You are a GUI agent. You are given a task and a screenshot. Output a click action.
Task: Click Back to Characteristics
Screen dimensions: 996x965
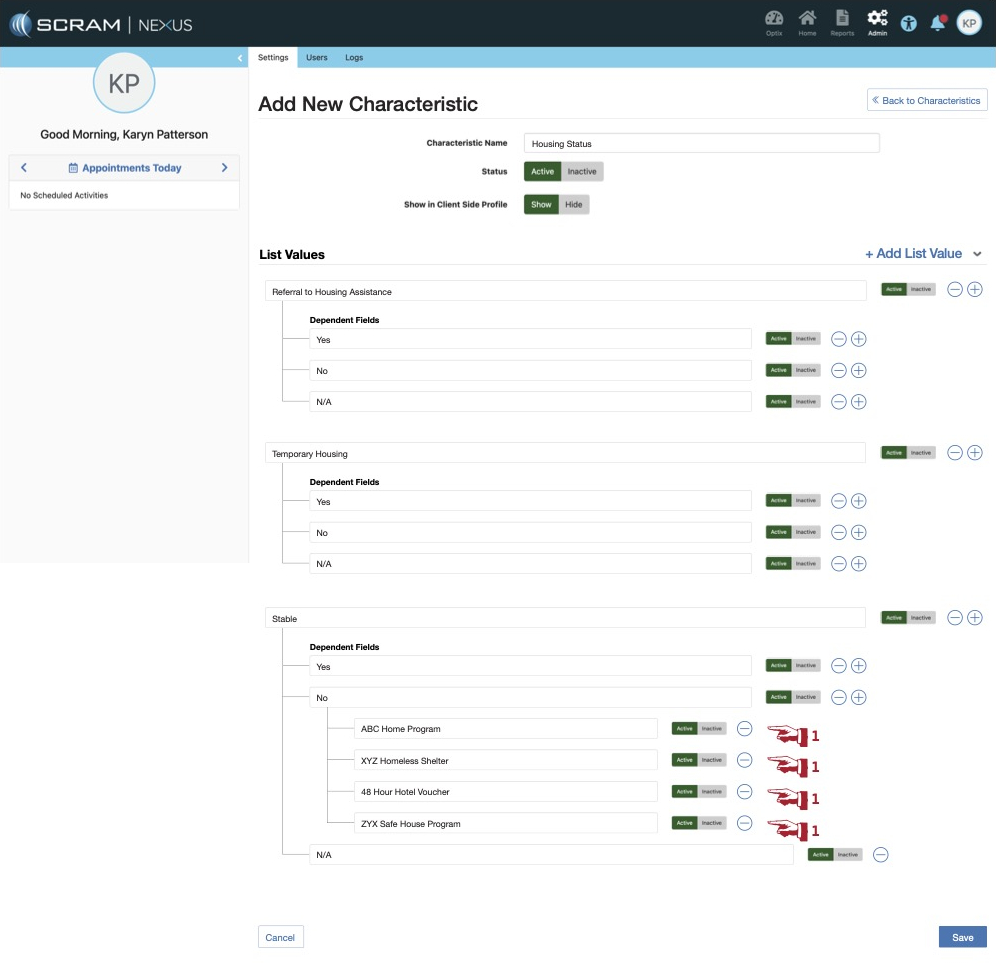click(926, 100)
